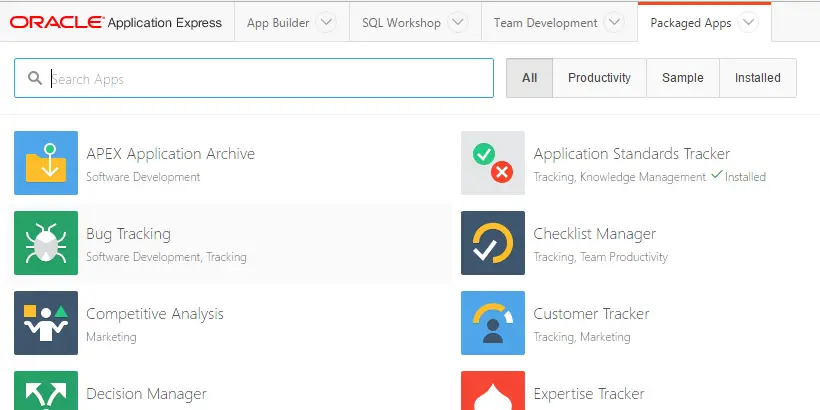
Task: Open the Decision Manager arrows icon
Action: pyautogui.click(x=46, y=390)
